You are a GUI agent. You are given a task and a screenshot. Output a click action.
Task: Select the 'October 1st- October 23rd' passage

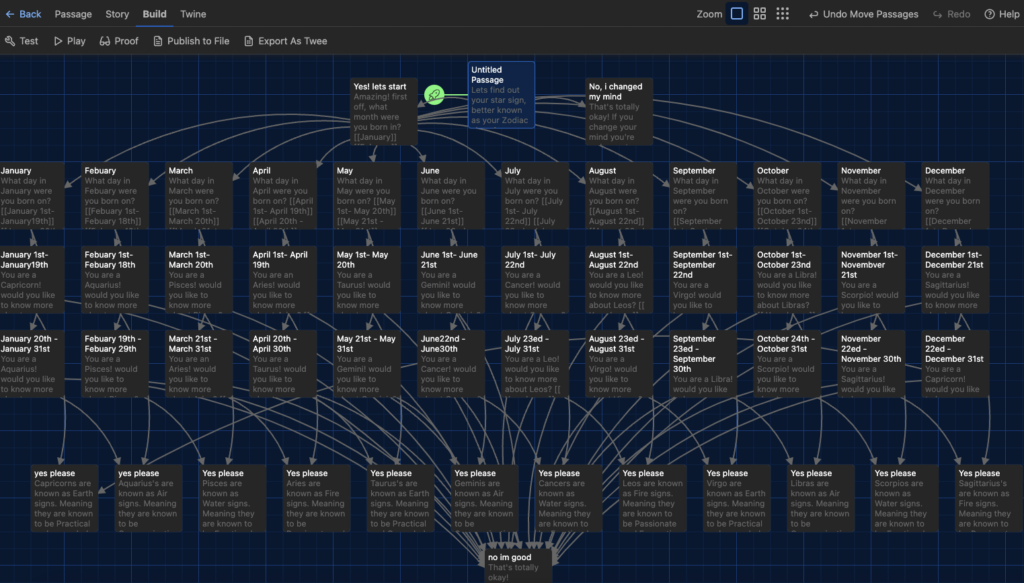point(788,280)
